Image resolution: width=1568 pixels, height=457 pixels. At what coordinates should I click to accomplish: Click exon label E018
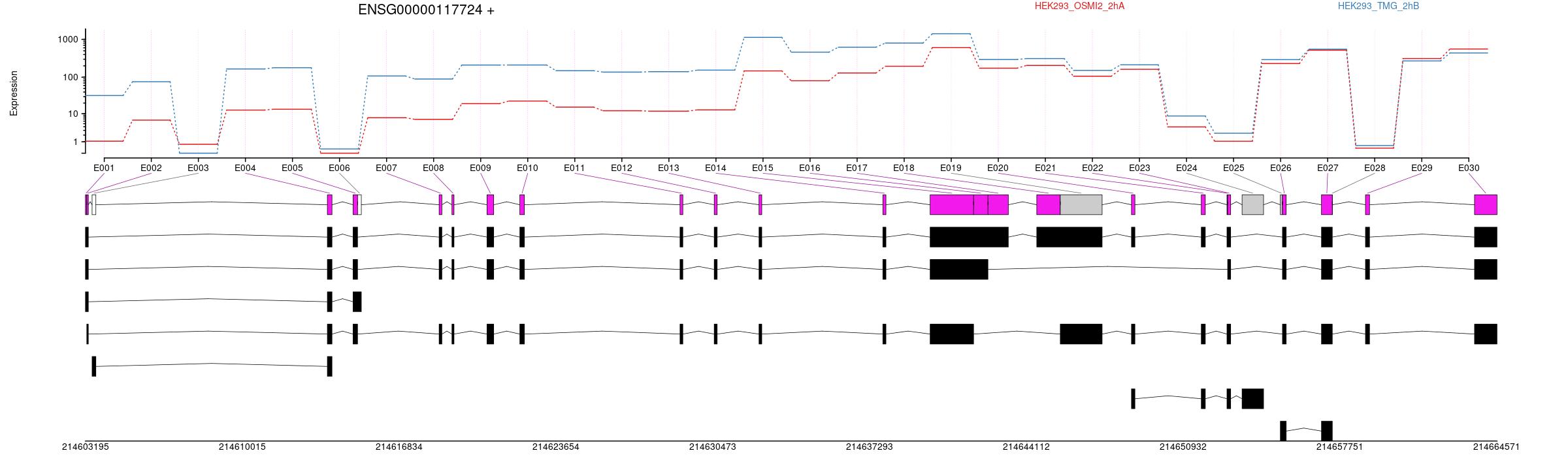[x=904, y=168]
